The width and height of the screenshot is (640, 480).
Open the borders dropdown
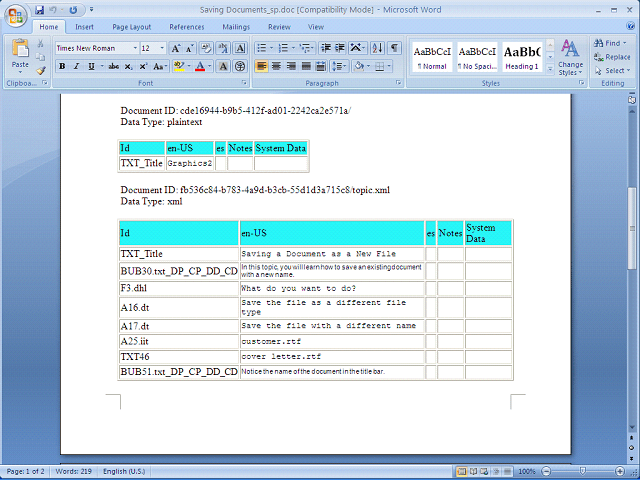pos(389,66)
